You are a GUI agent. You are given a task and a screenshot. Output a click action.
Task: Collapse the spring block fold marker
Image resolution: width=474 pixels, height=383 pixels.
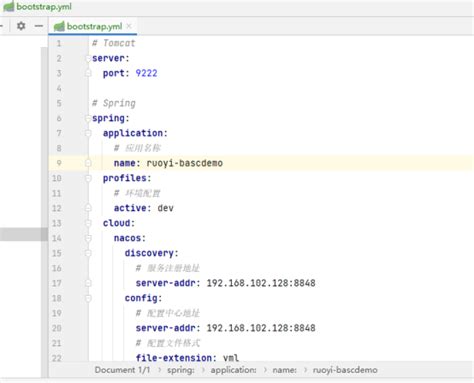88,118
